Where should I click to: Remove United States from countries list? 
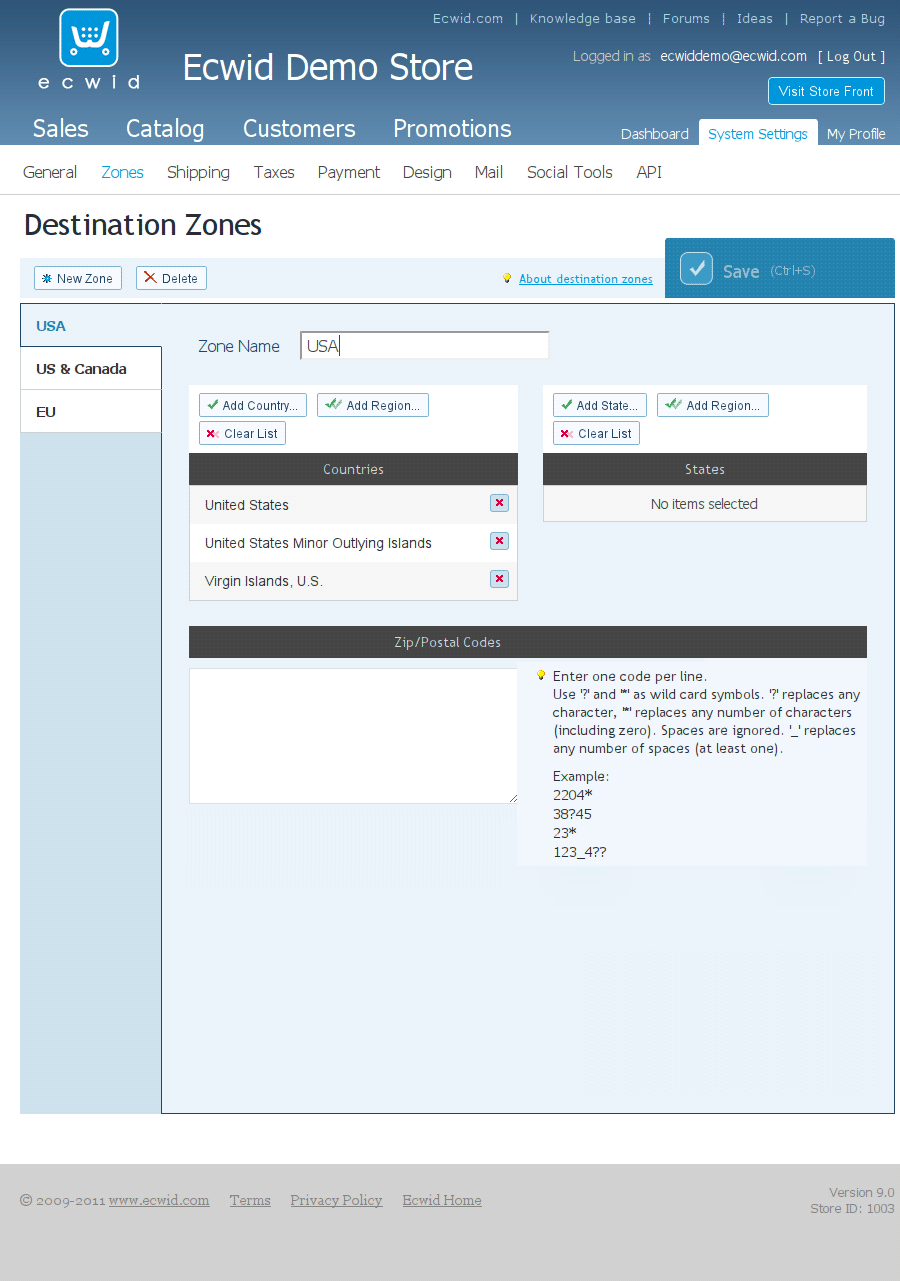(499, 503)
